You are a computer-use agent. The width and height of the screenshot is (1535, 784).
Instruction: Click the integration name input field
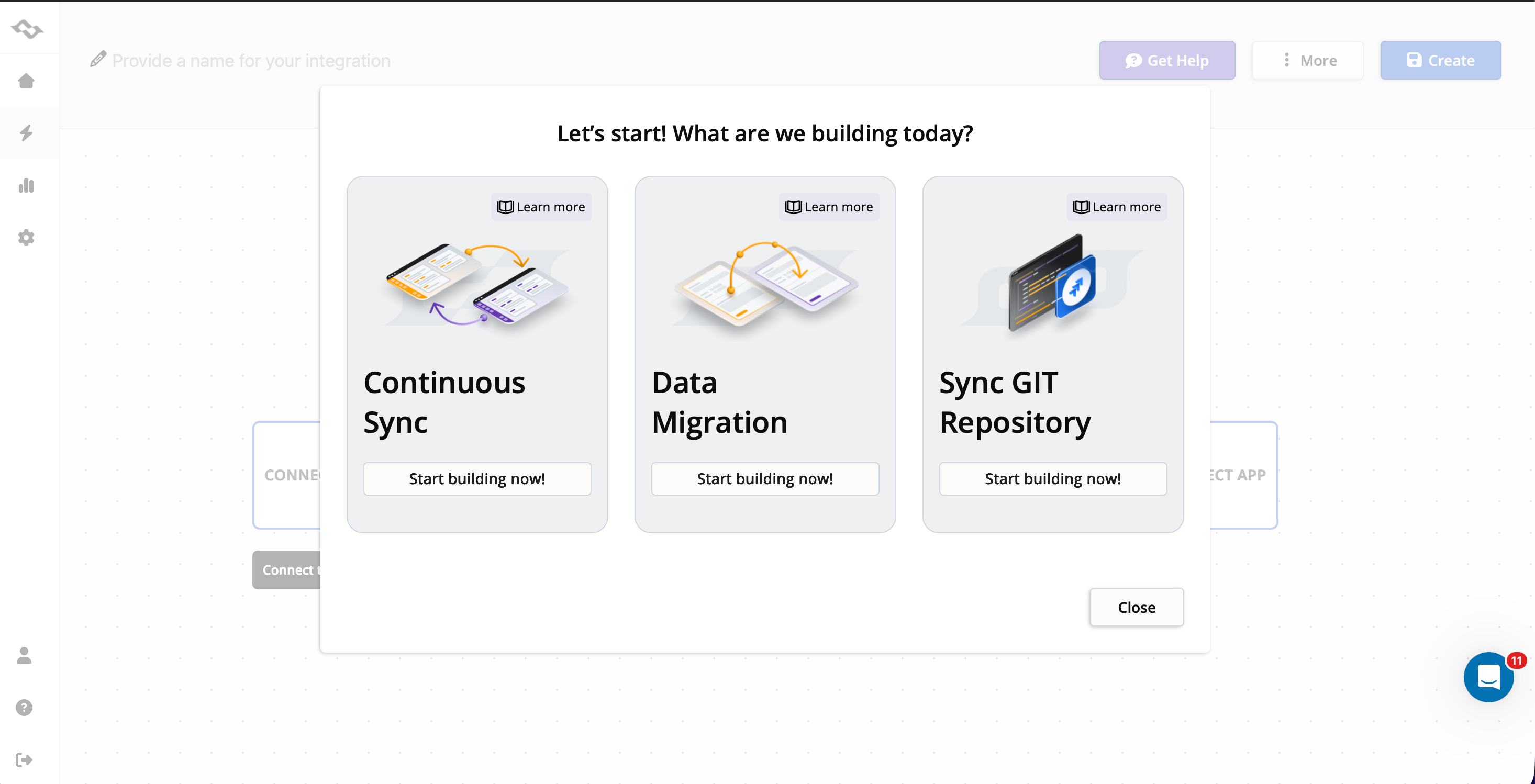pos(251,61)
